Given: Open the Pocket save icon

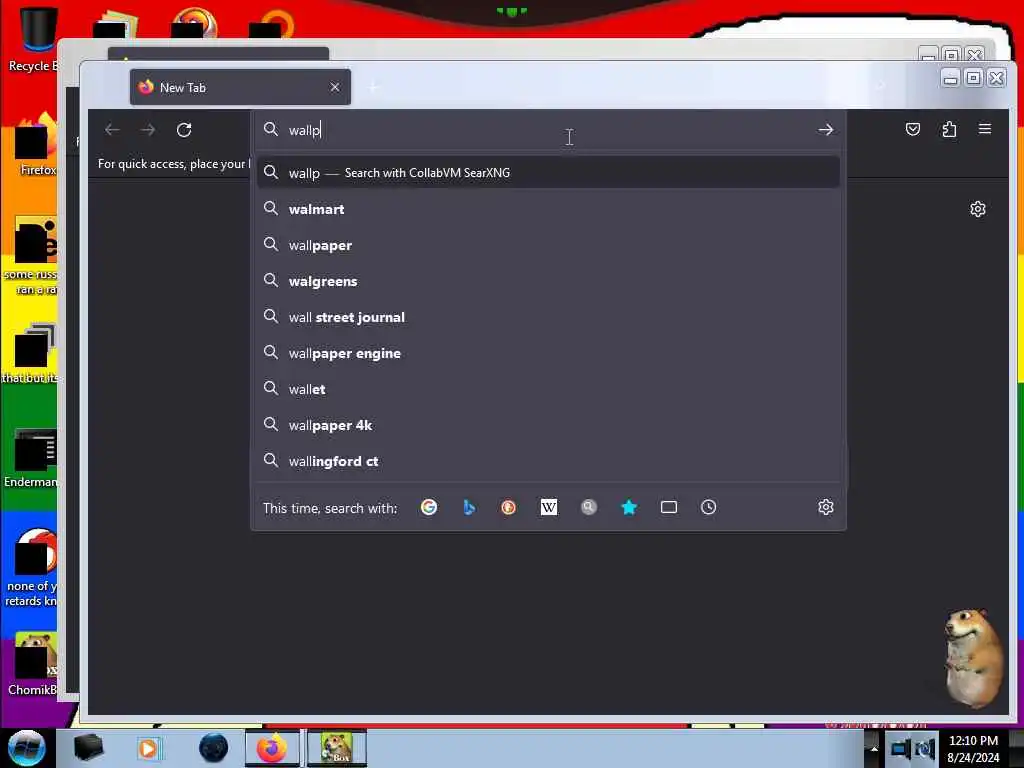Looking at the screenshot, I should tap(913, 129).
